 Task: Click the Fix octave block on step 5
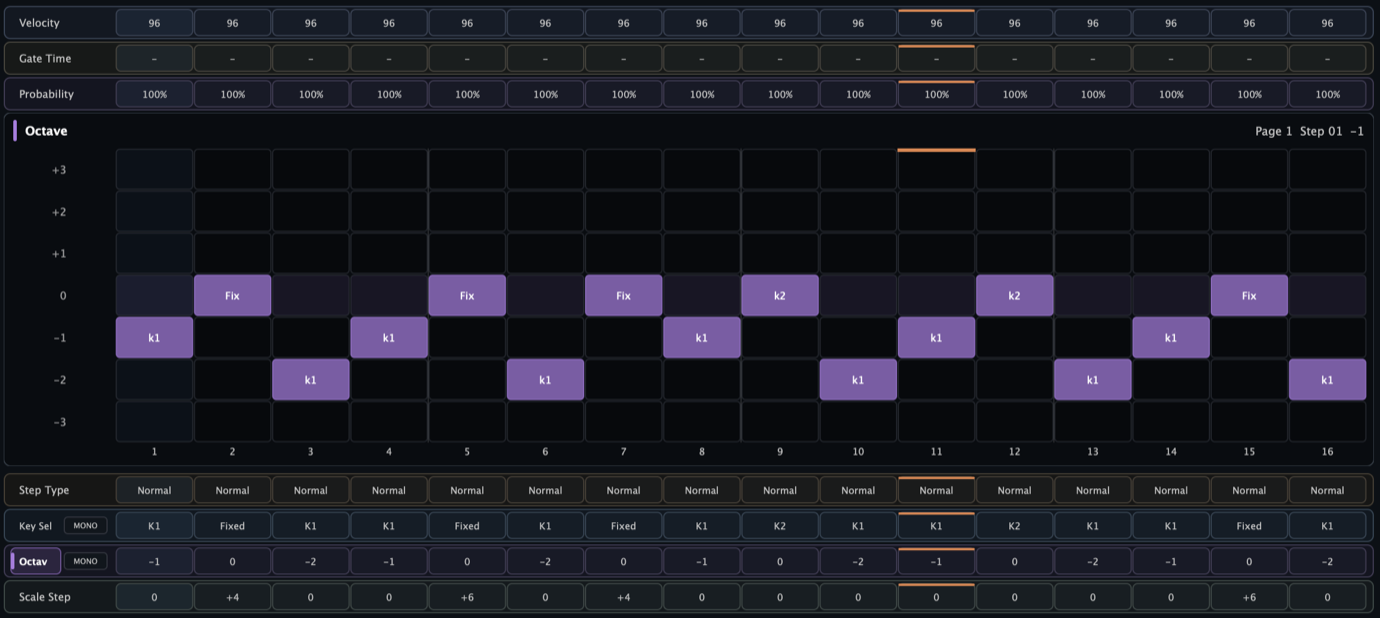[467, 296]
